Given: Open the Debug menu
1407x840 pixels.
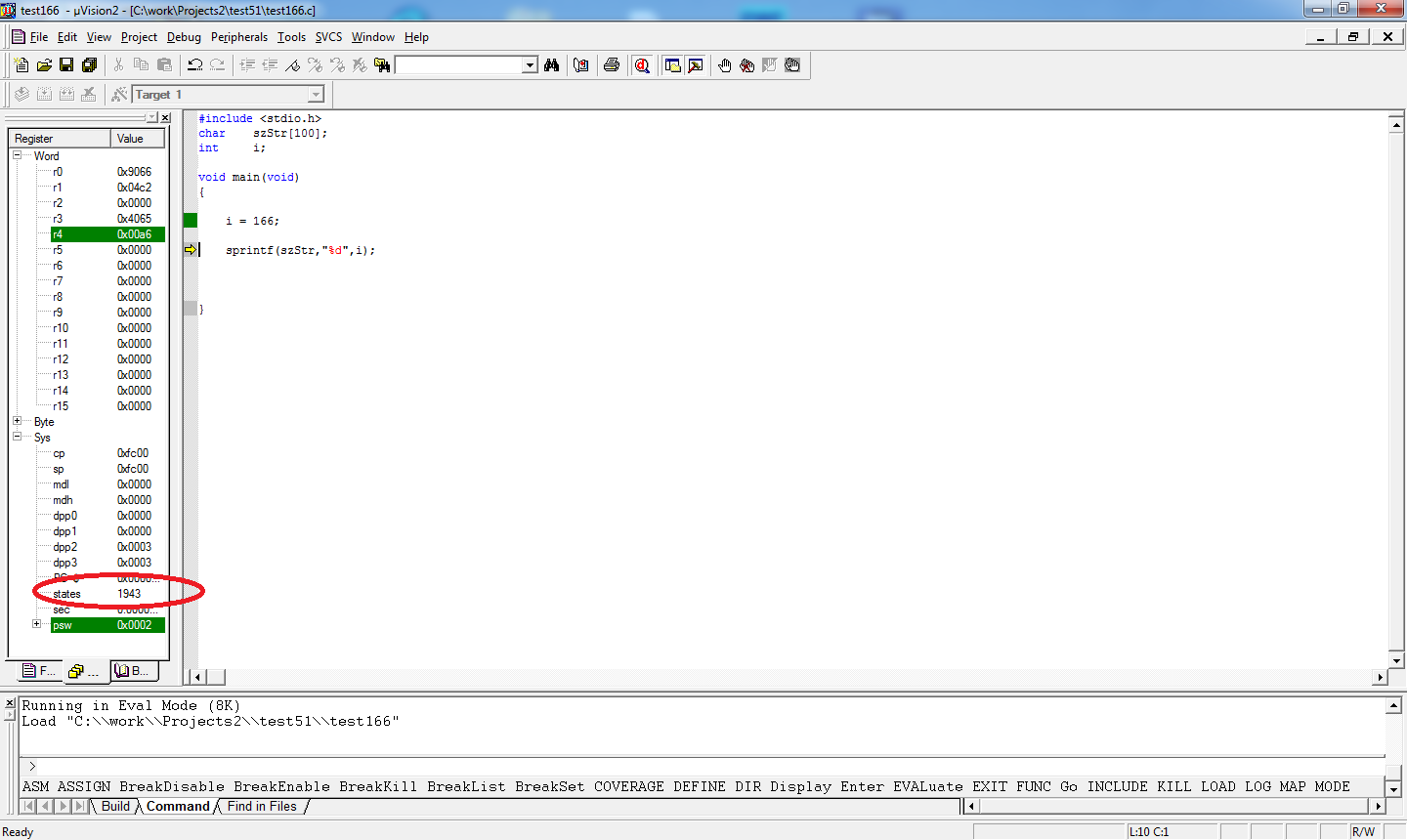Looking at the screenshot, I should pos(184,37).
